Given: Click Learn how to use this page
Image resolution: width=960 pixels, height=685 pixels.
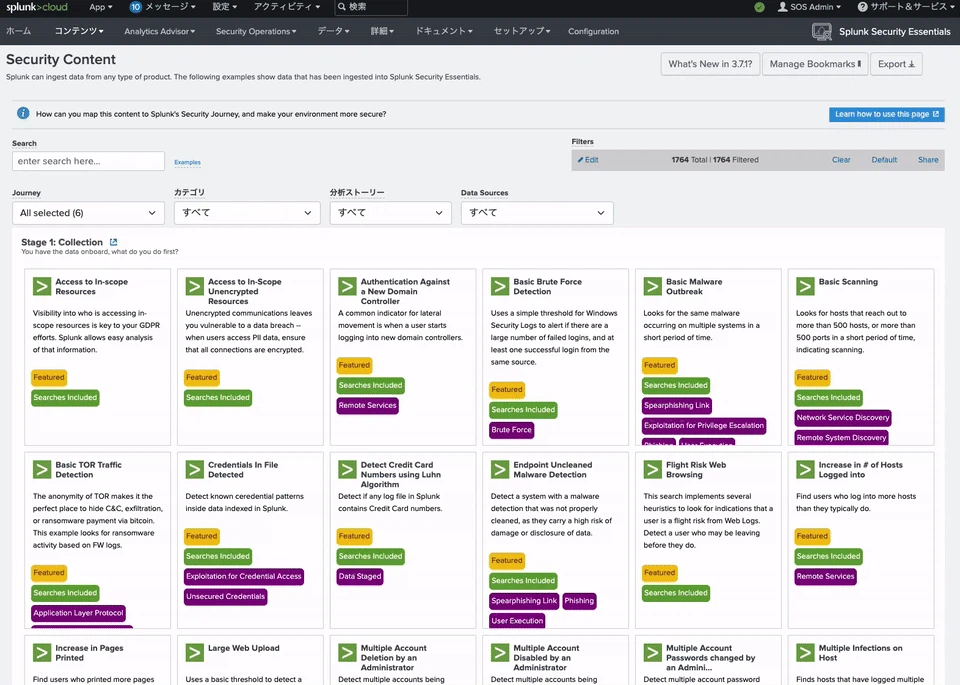Looking at the screenshot, I should point(887,114).
